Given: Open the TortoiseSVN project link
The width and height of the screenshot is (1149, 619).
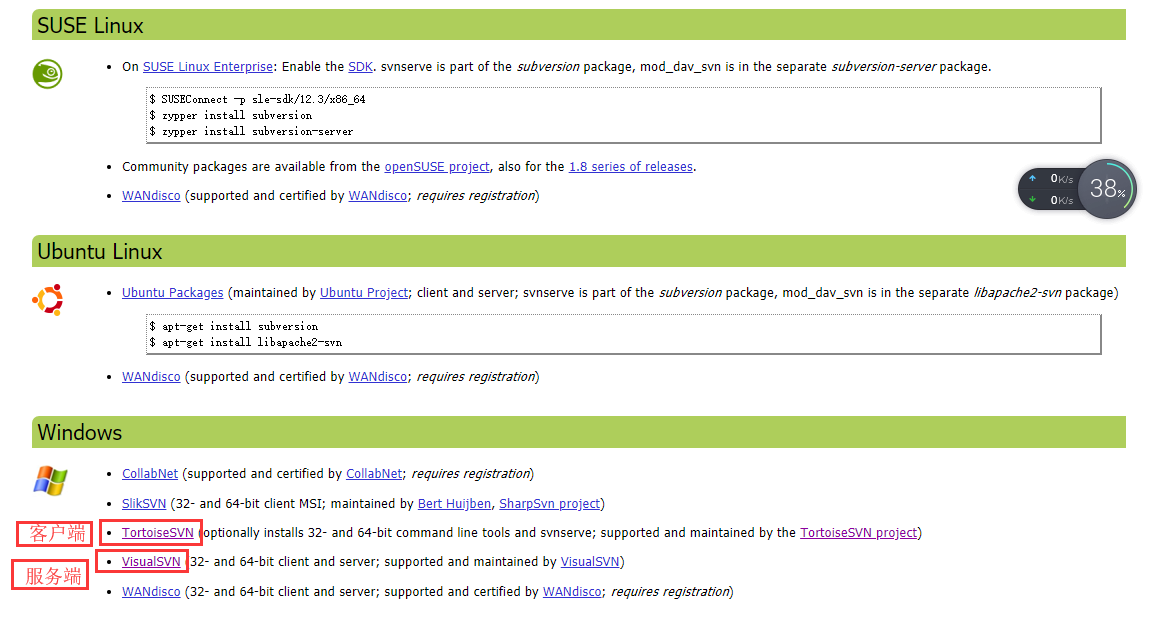Looking at the screenshot, I should 858,533.
